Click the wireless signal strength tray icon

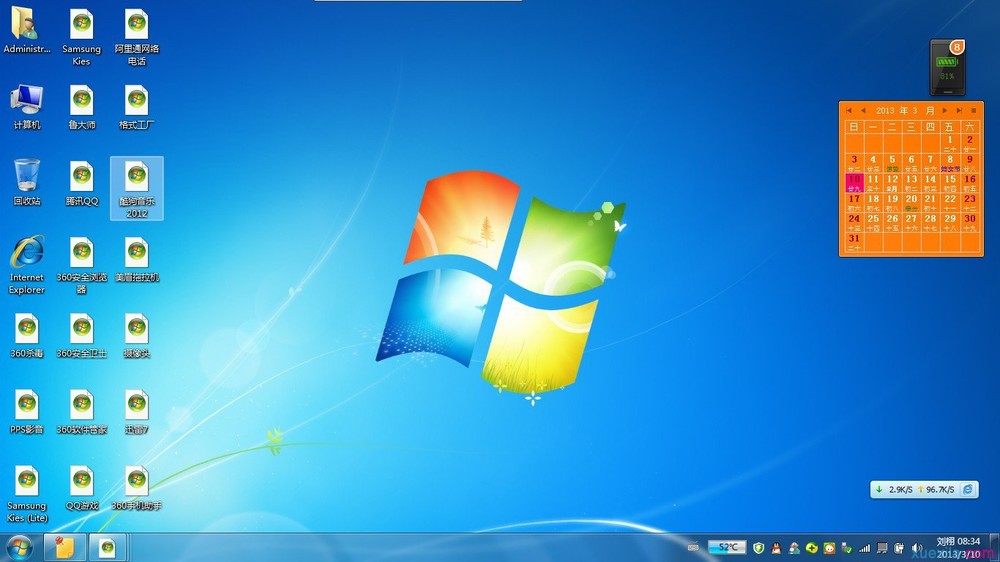[x=865, y=548]
